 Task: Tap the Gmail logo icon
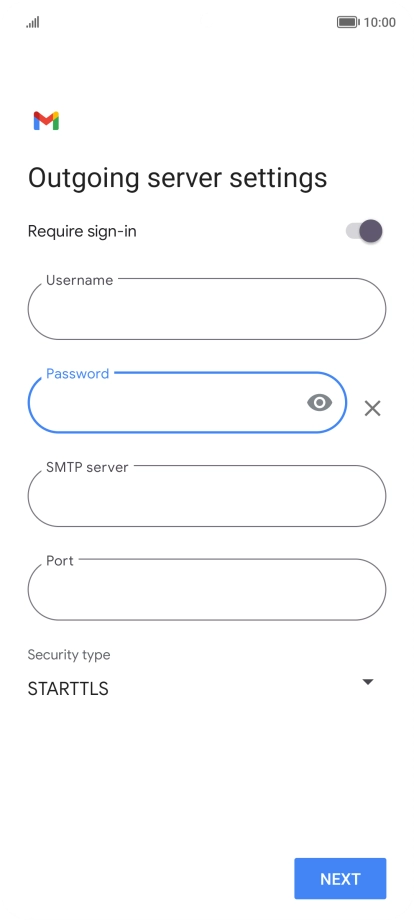click(x=46, y=120)
